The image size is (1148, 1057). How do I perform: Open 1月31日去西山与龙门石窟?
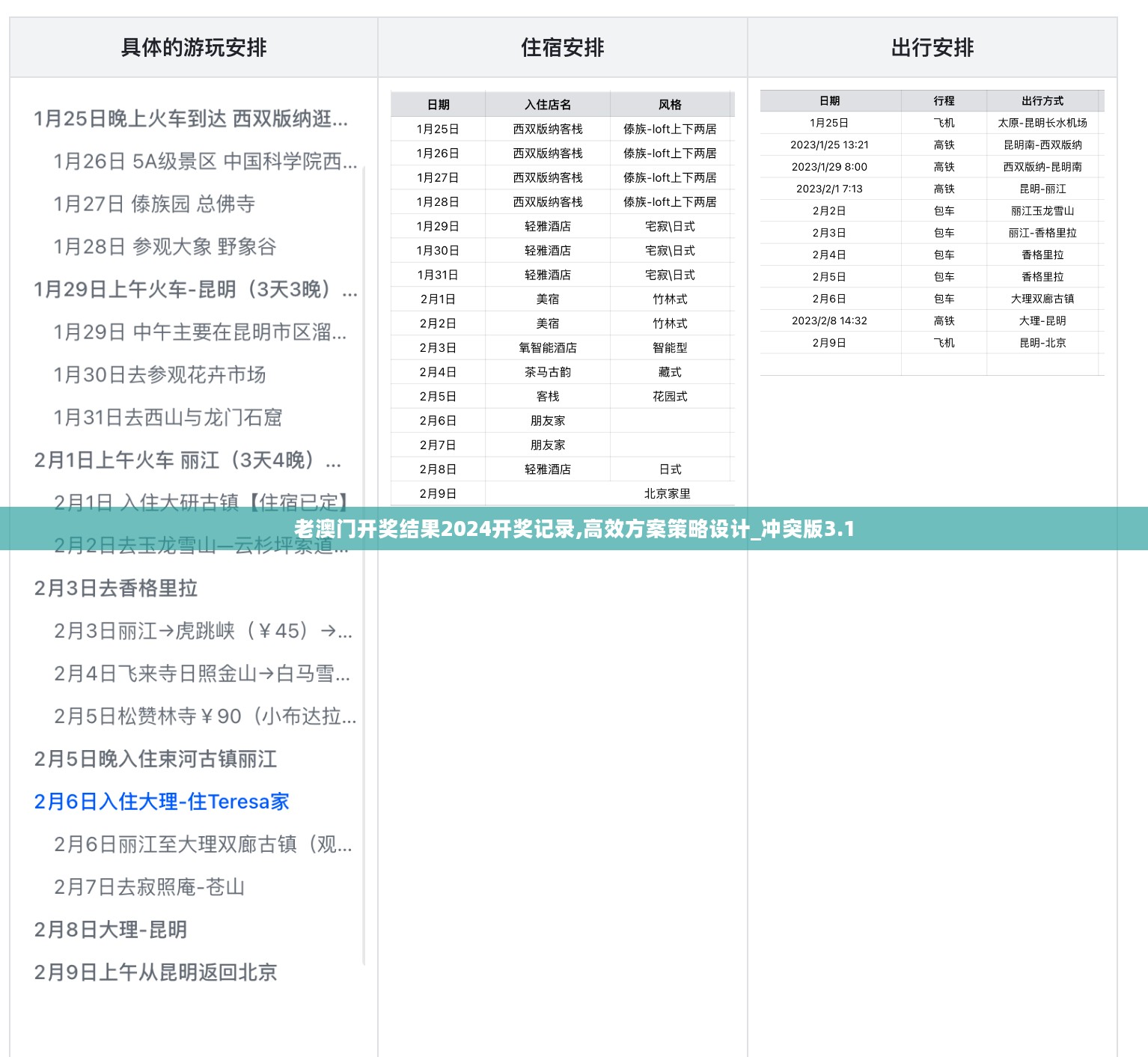point(168,417)
